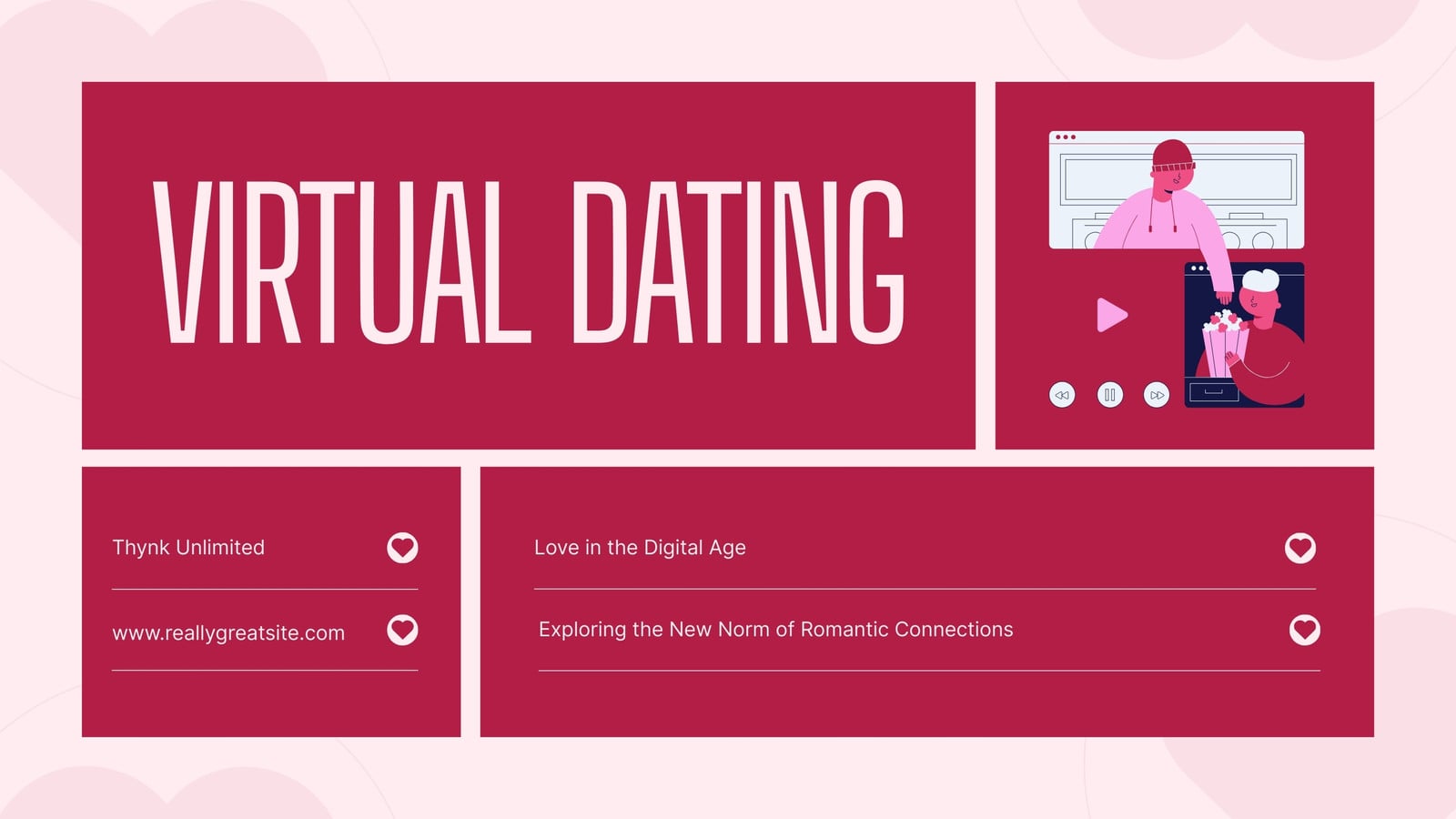
Task: Click the heart icon beside www.reallygreatsite.com
Action: pyautogui.click(x=402, y=630)
